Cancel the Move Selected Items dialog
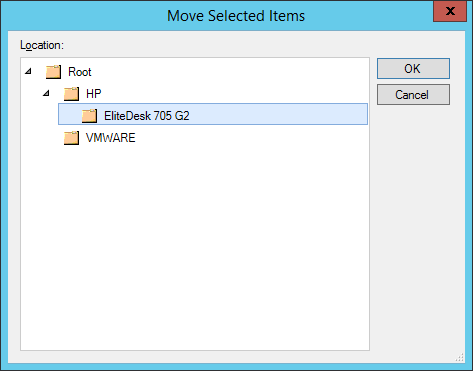This screenshot has height=371, width=473. (x=413, y=95)
